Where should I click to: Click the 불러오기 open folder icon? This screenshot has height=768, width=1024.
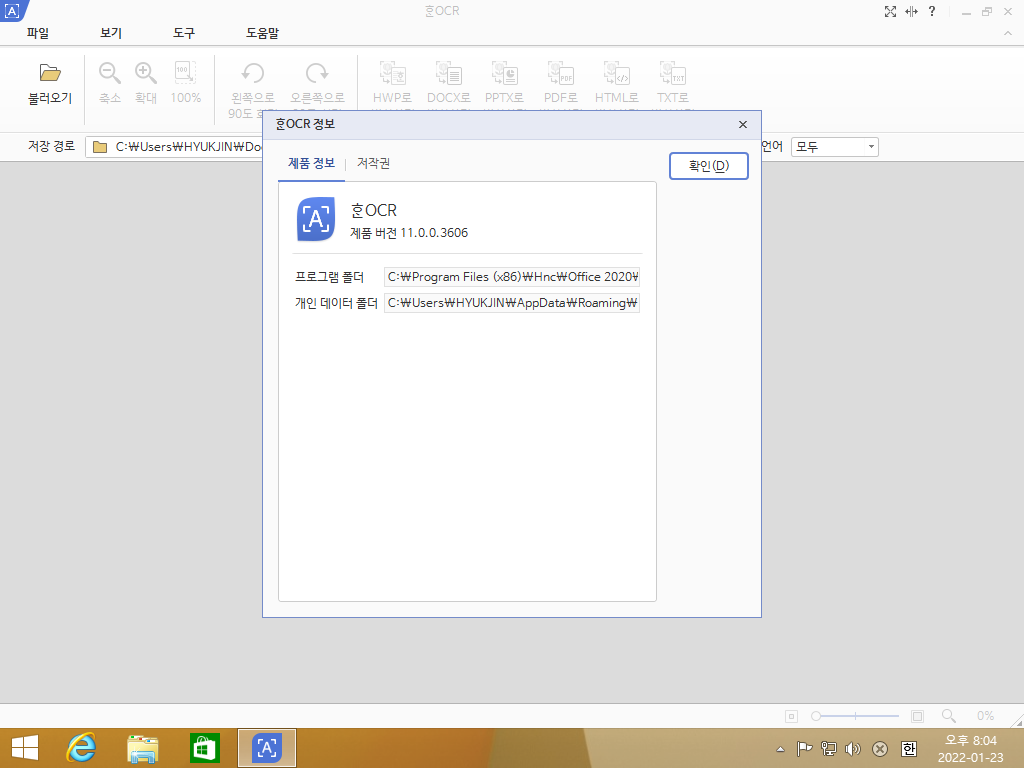coord(50,72)
